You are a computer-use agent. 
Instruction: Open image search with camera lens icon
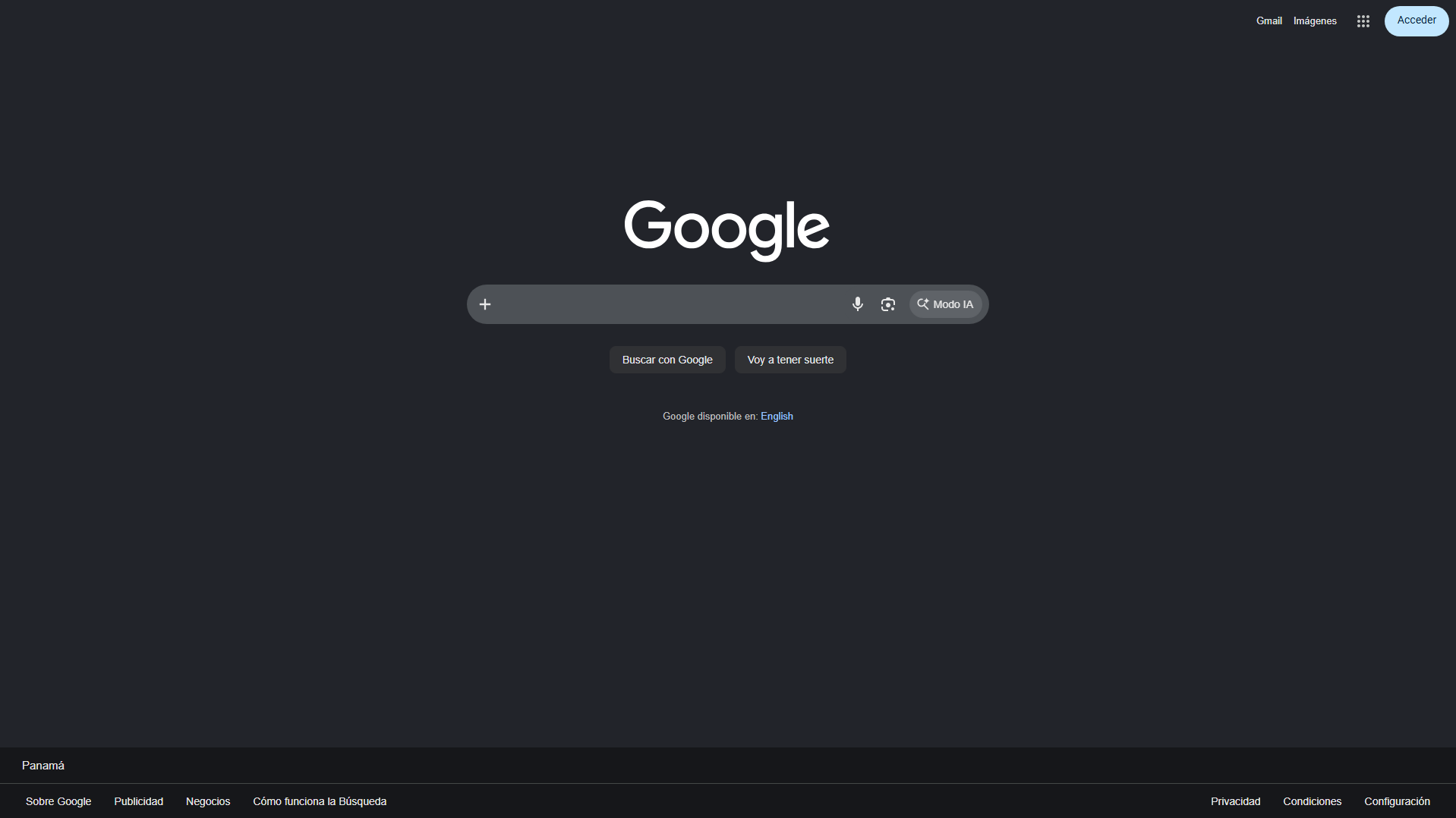pos(887,304)
